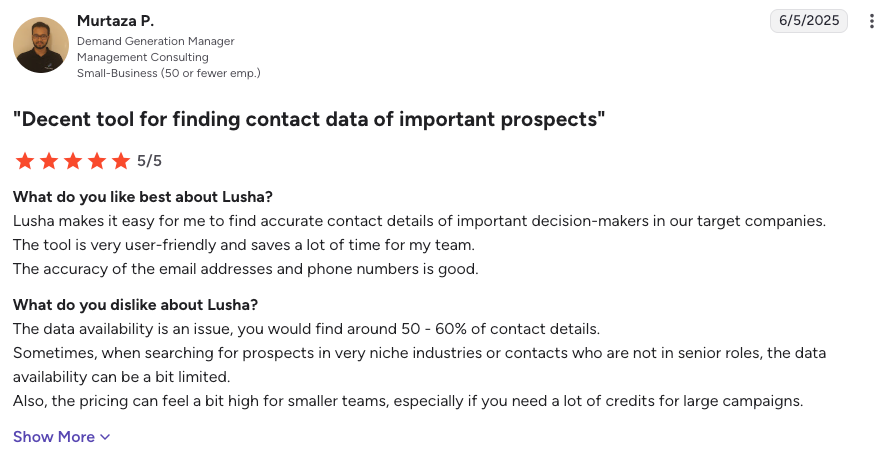Image resolution: width=885 pixels, height=455 pixels.
Task: Click the 6/5/2025 date badge
Action: tap(809, 21)
